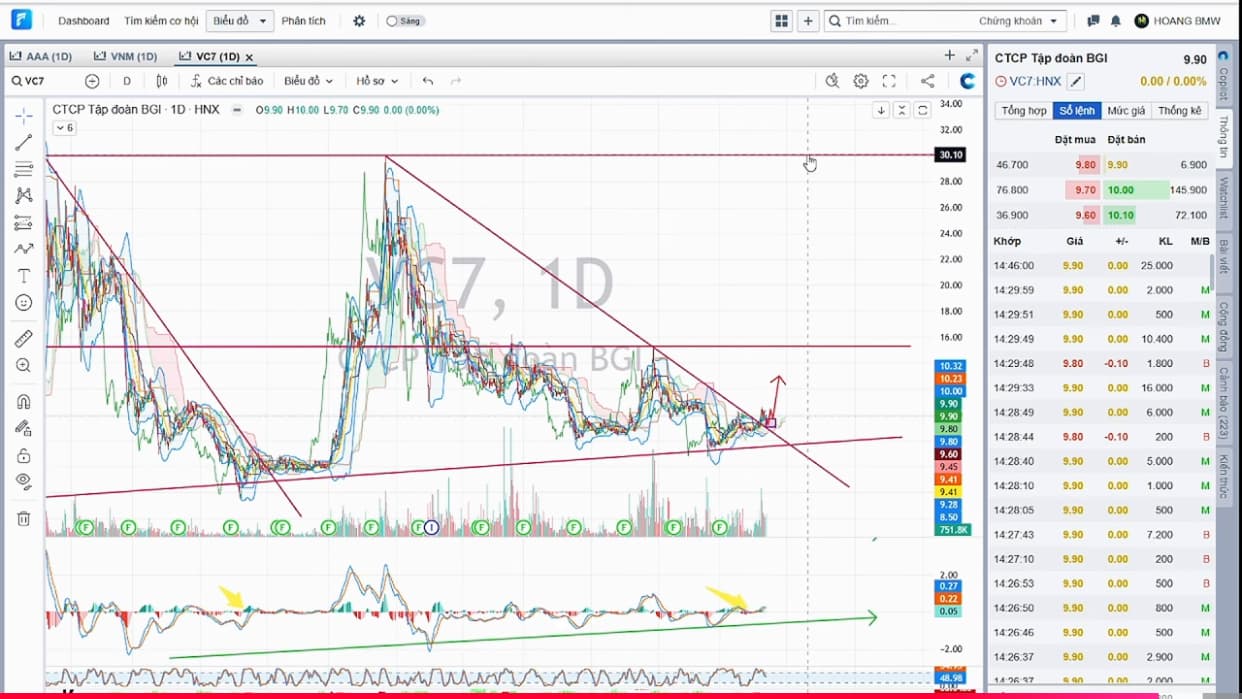The width and height of the screenshot is (1242, 699).
Task: Open the Watchlist side panel tab
Action: pyautogui.click(x=1224, y=198)
